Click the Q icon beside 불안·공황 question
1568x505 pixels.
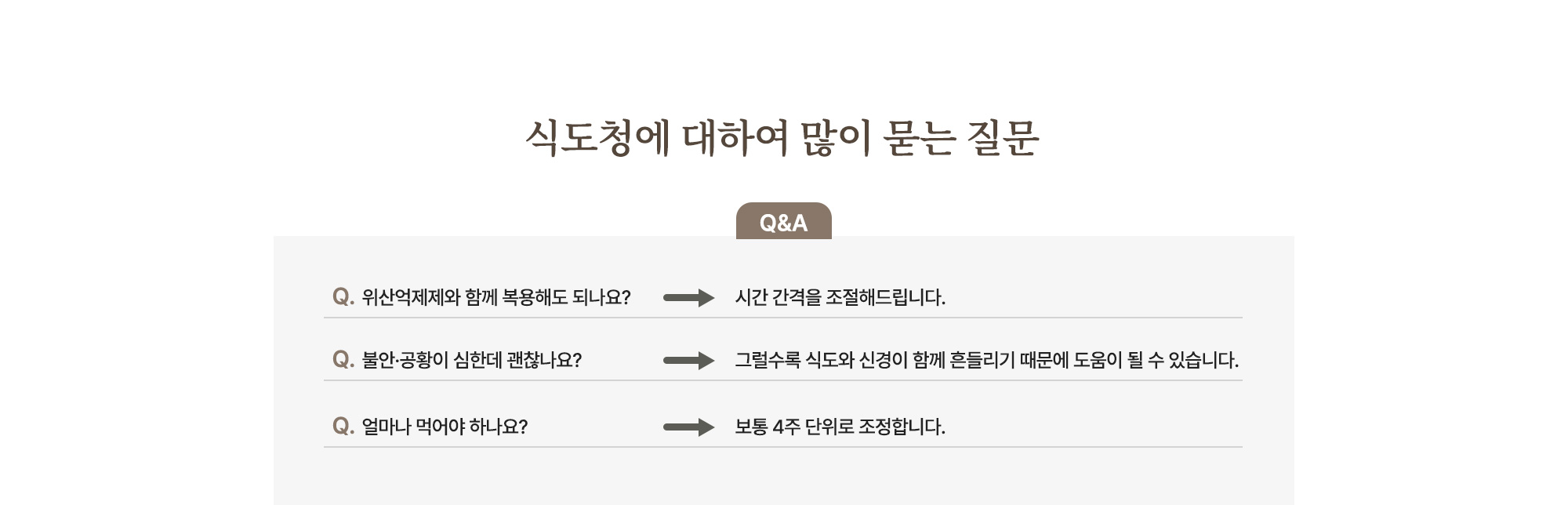pyautogui.click(x=343, y=359)
